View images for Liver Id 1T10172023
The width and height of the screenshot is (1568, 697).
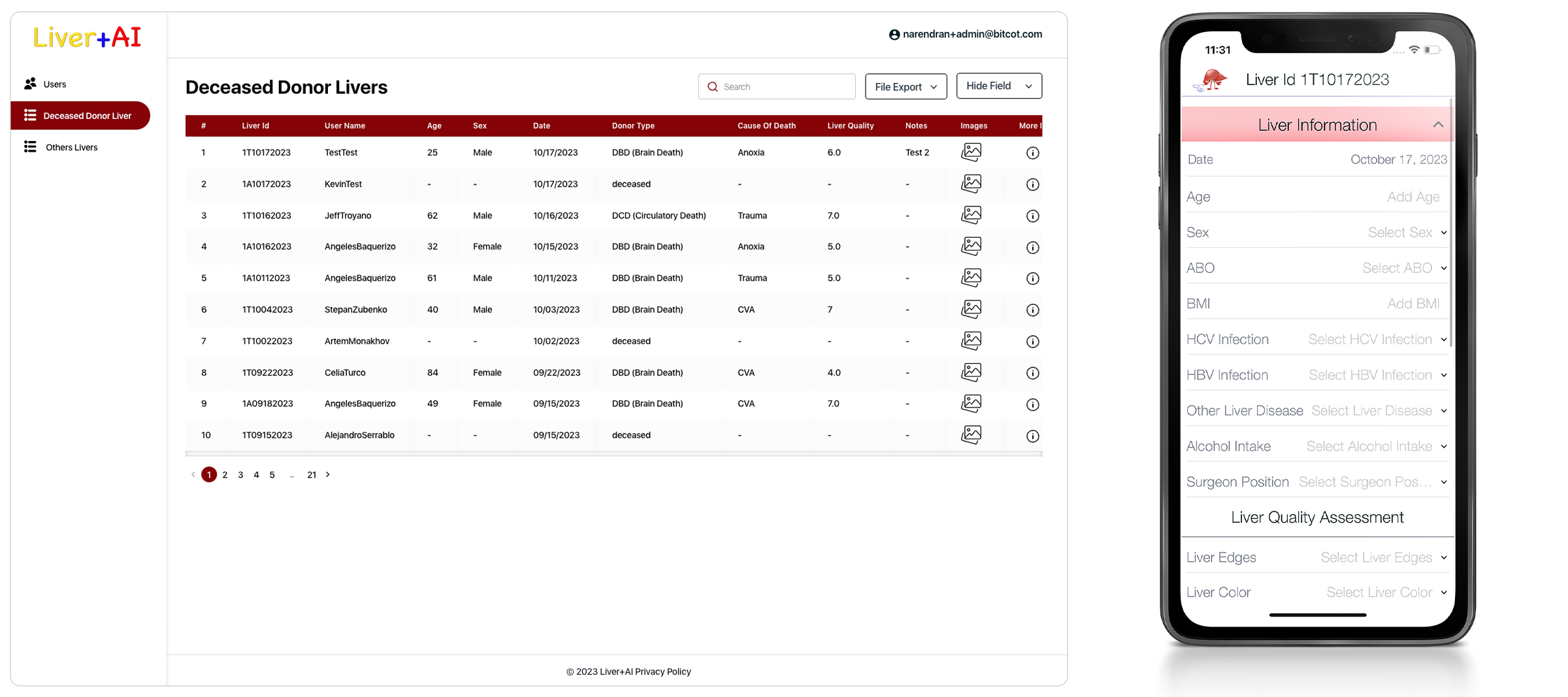pos(972,152)
